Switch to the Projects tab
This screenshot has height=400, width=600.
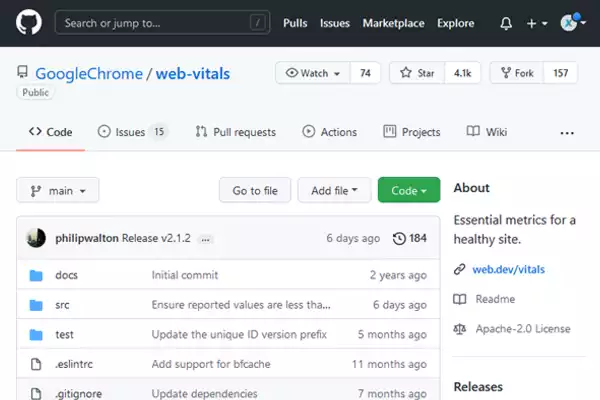click(x=412, y=132)
